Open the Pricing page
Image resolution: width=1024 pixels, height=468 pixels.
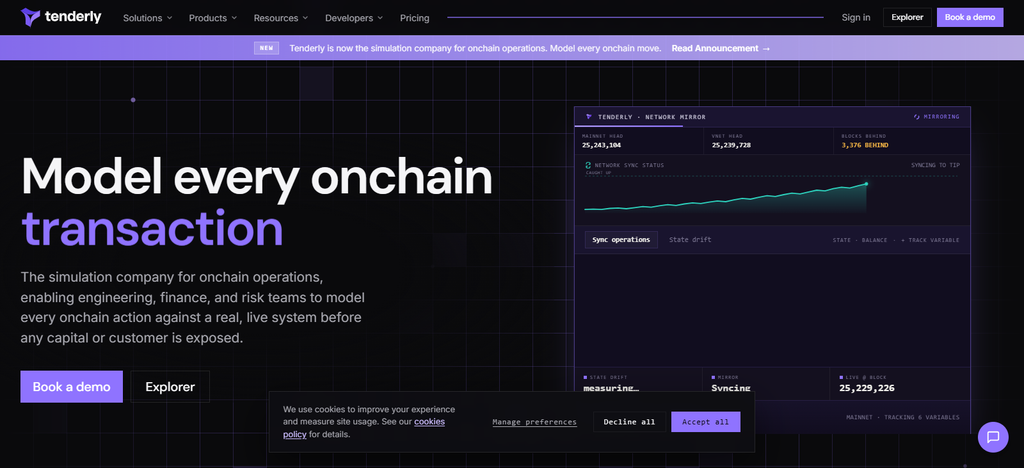coord(415,18)
